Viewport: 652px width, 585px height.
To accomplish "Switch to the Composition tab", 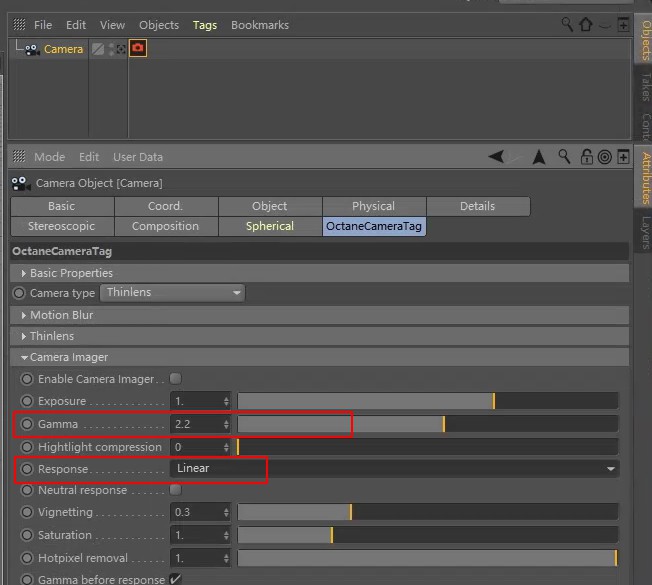I will tap(166, 226).
